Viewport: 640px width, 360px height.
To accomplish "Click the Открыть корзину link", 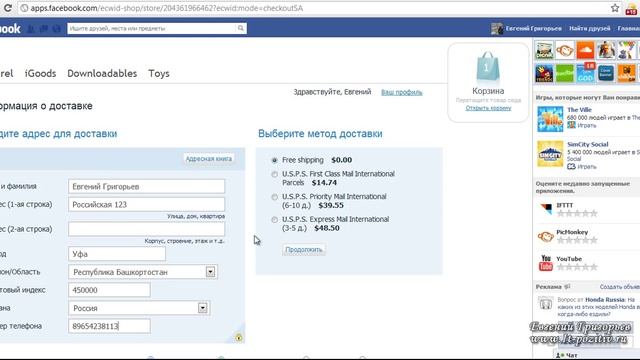I will pyautogui.click(x=488, y=108).
